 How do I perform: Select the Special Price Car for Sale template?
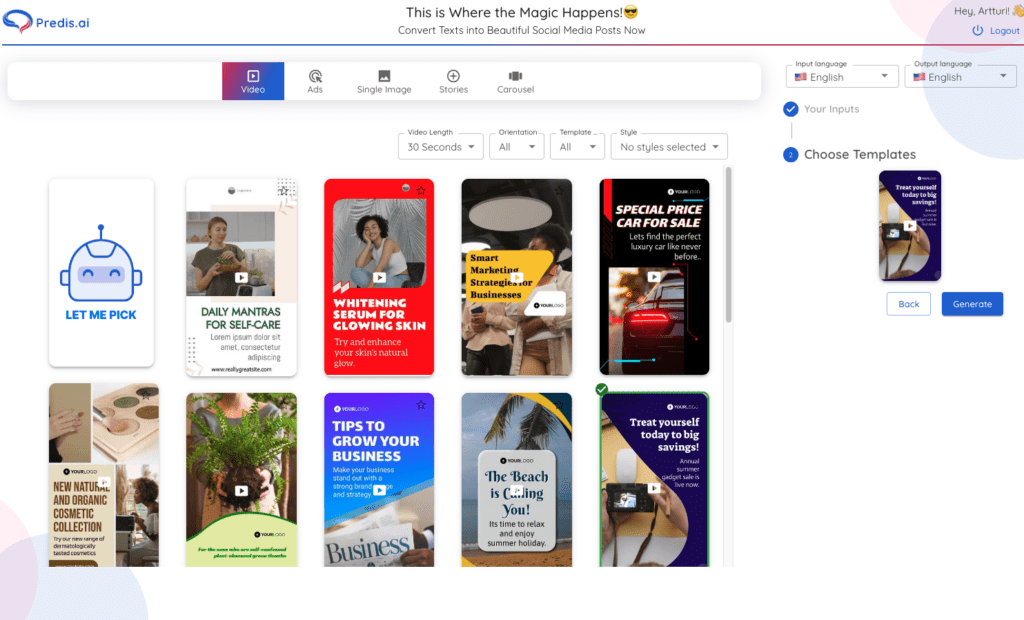[654, 277]
